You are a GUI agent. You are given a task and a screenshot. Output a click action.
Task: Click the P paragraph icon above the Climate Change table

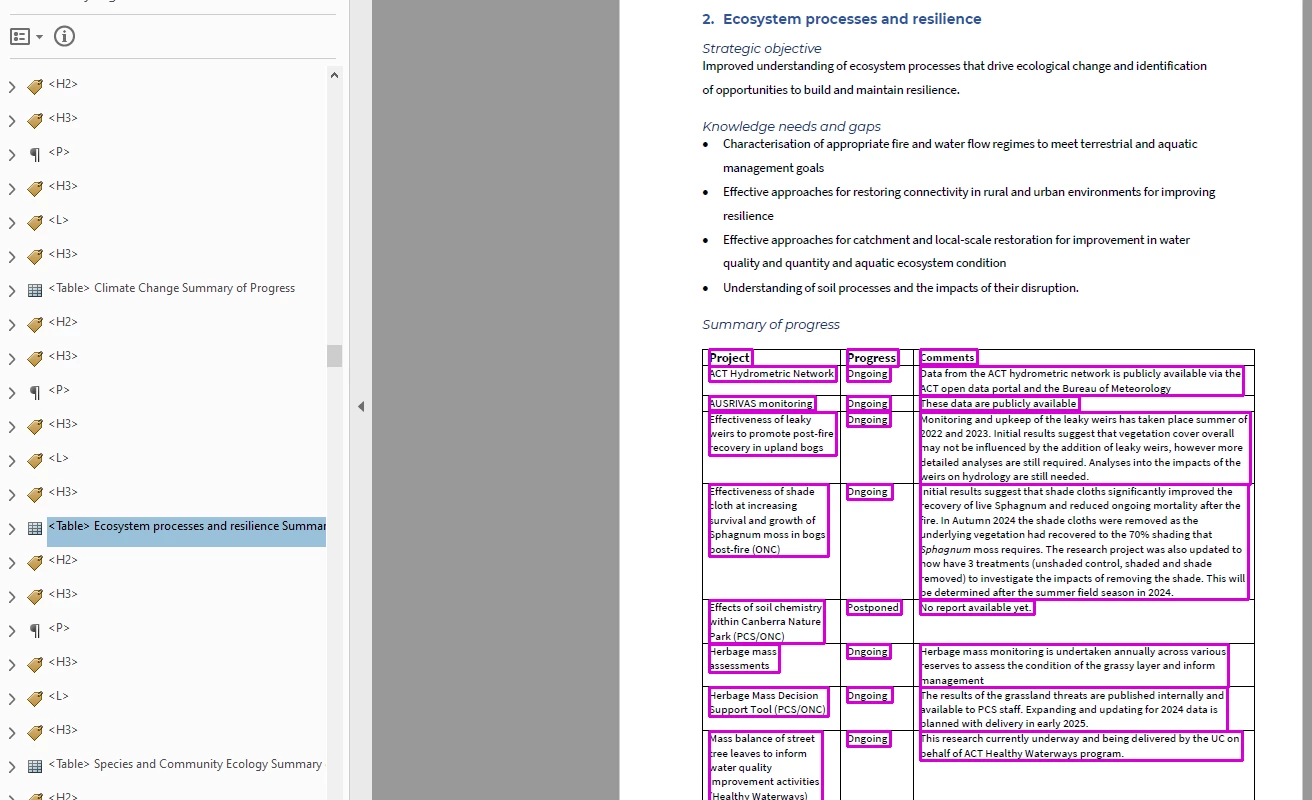tap(35, 154)
